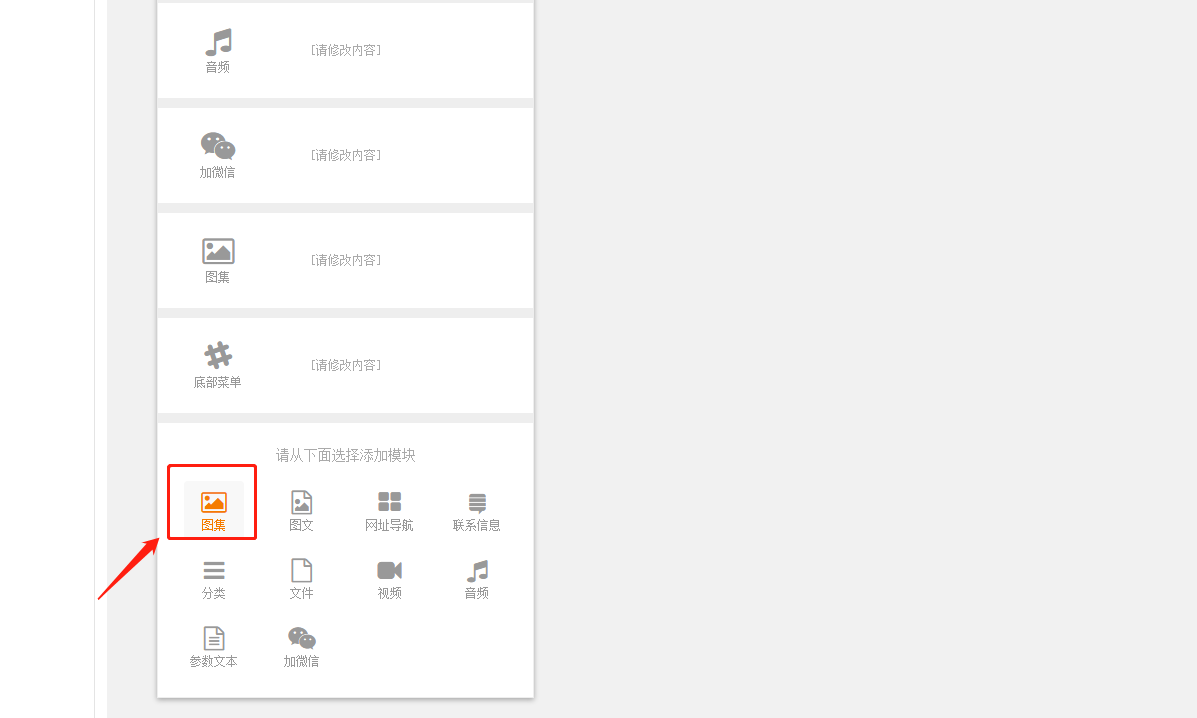
Task: Edit the 图集 card's [请修改内容] placeholder
Action: (346, 260)
